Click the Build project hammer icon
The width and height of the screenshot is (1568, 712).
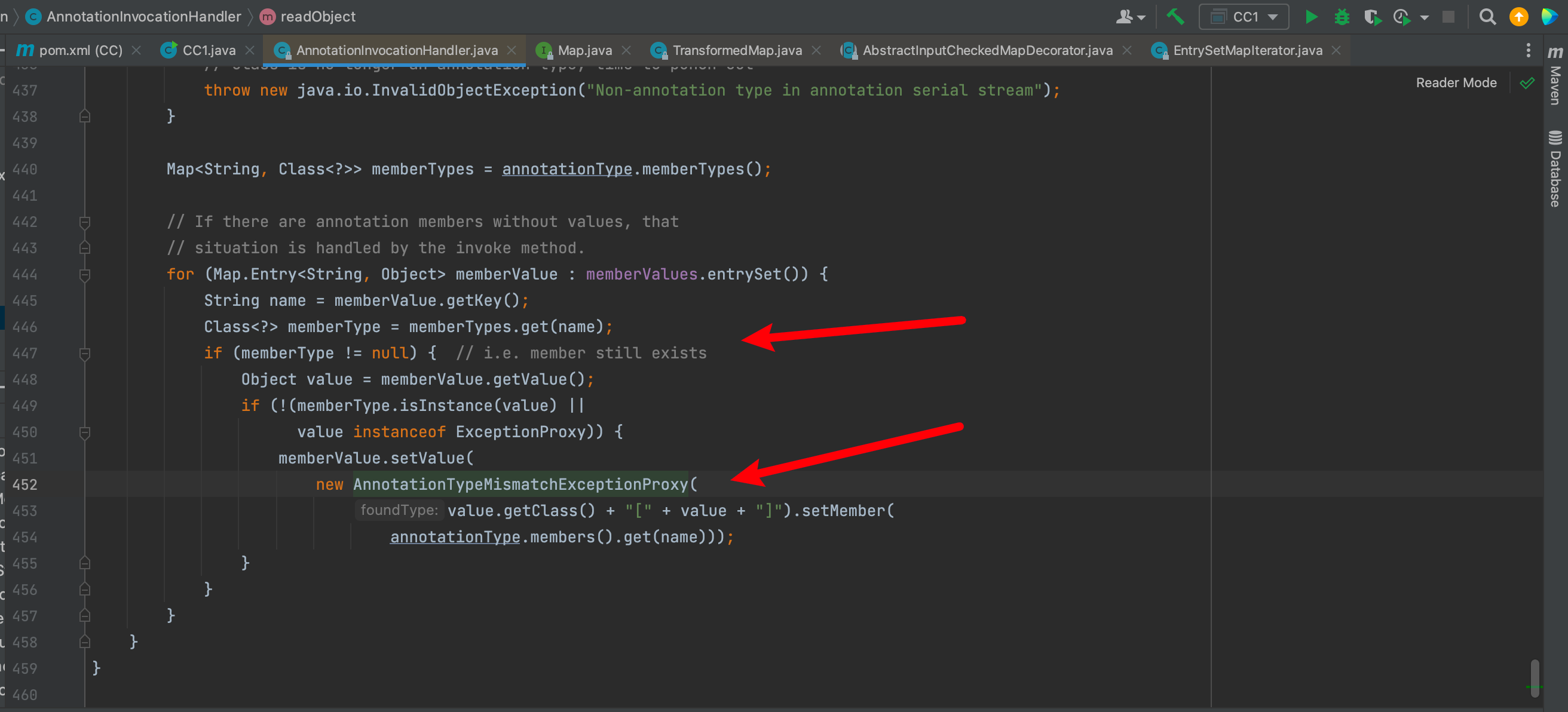[1175, 17]
